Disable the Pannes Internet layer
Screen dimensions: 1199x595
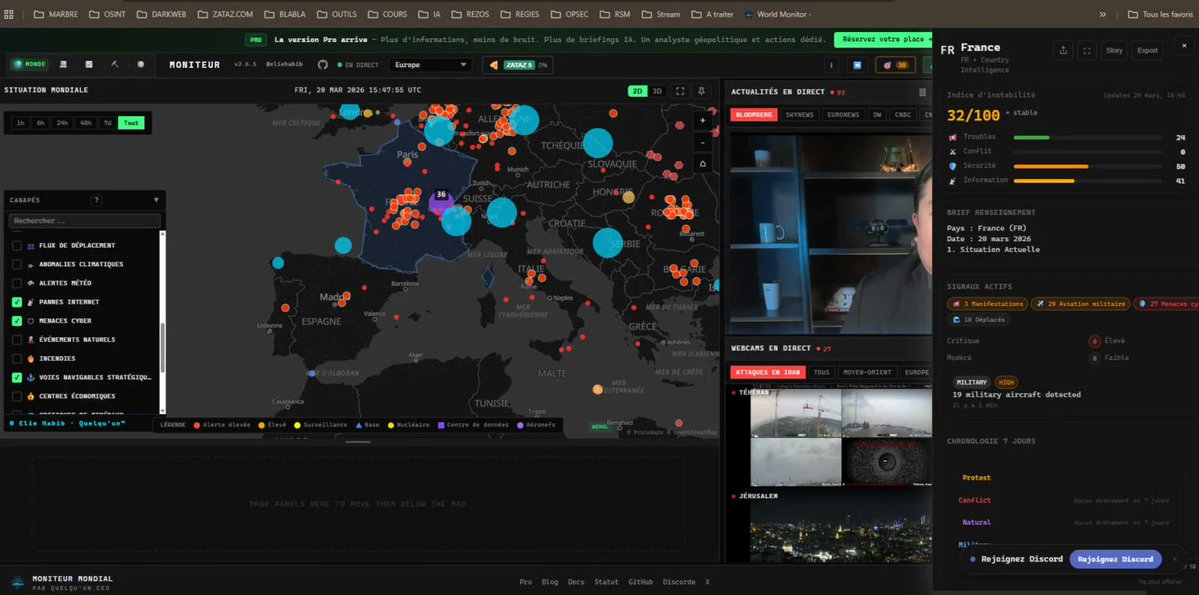pos(17,302)
